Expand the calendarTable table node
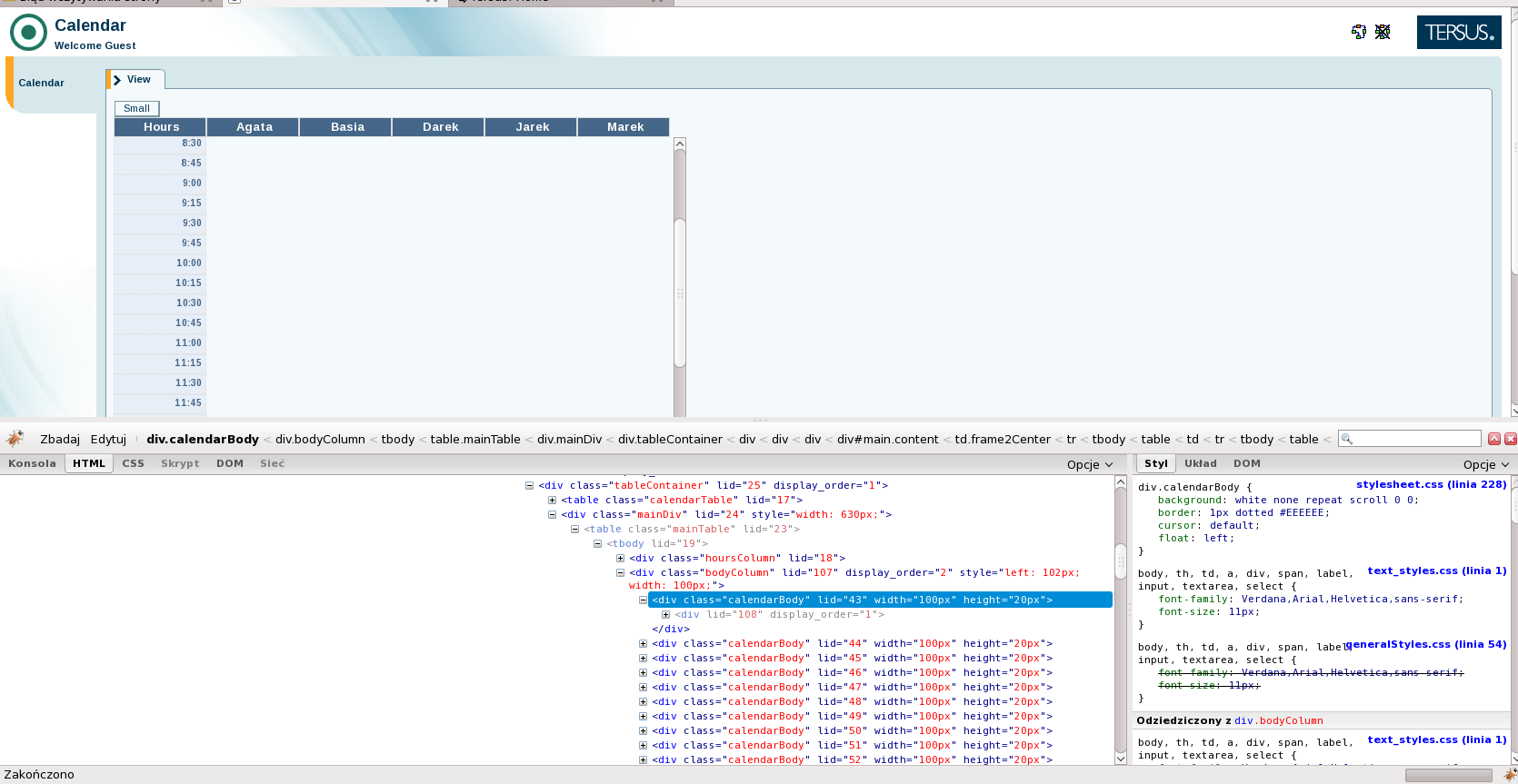 coord(552,500)
